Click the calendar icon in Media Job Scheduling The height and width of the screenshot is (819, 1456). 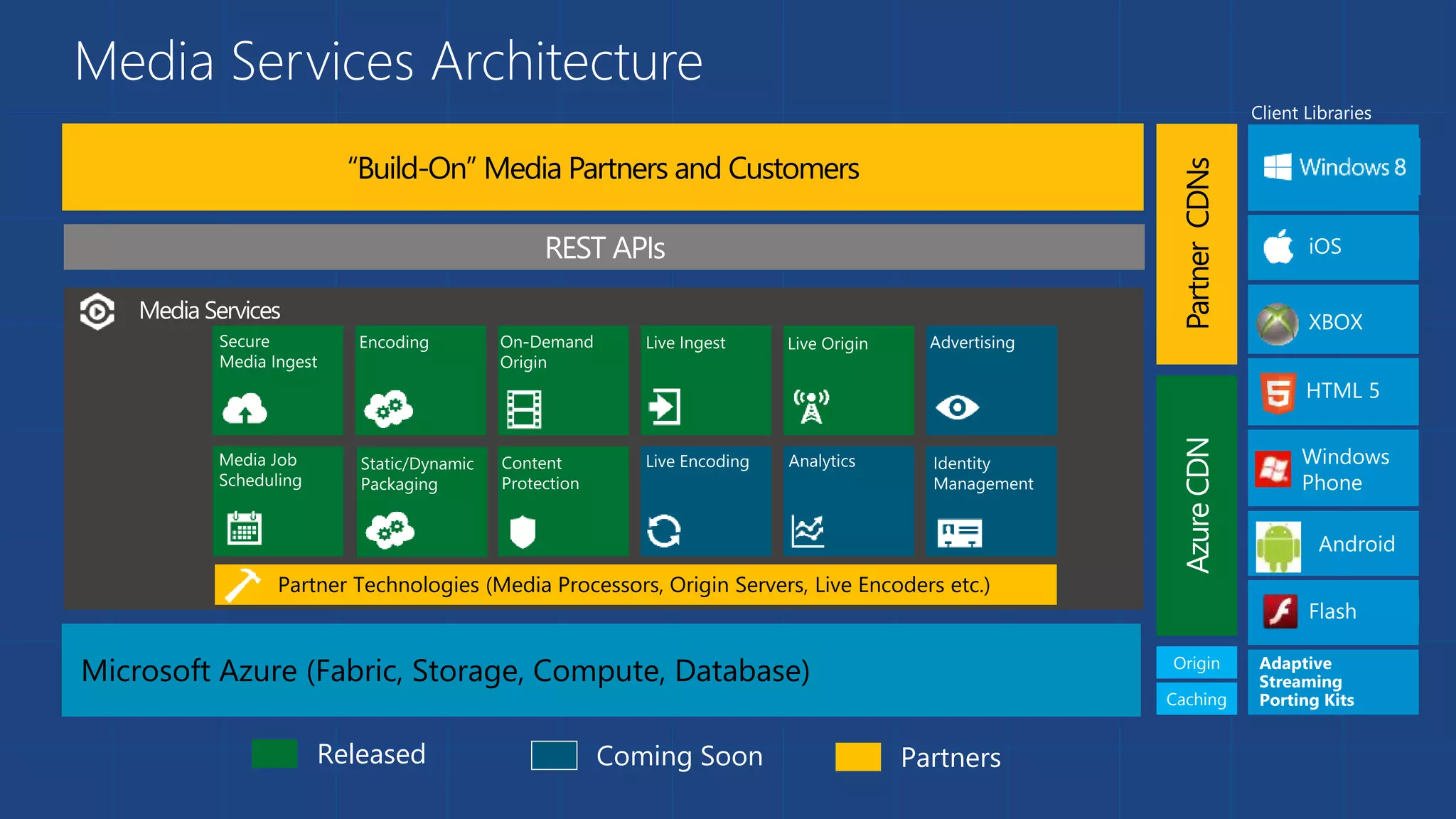click(245, 528)
